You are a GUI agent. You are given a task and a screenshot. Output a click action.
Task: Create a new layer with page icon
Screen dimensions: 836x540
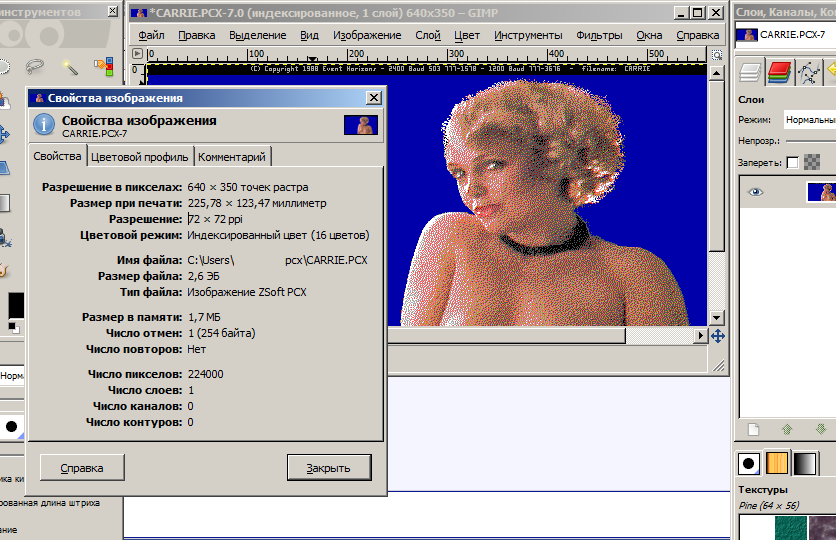753,429
